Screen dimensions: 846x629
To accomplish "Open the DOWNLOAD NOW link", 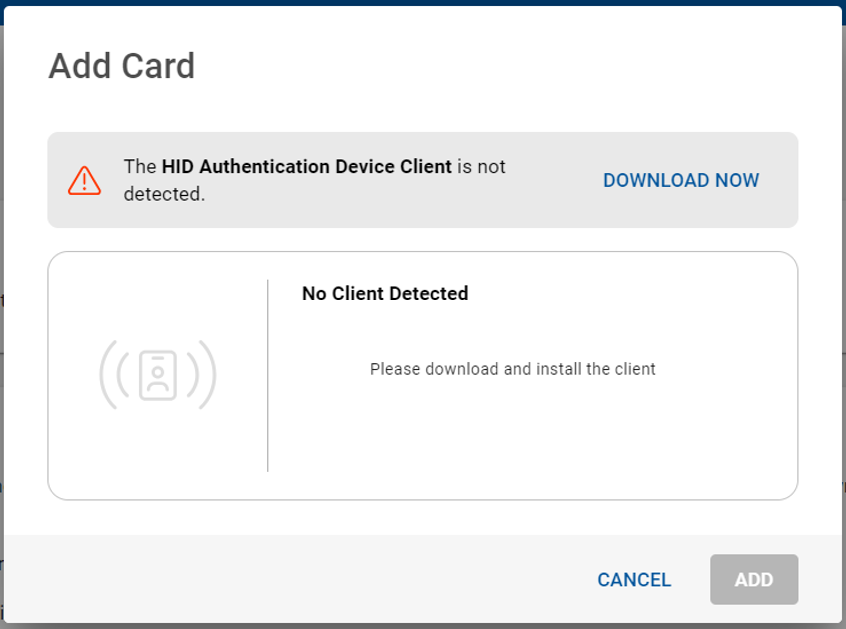I will 681,180.
